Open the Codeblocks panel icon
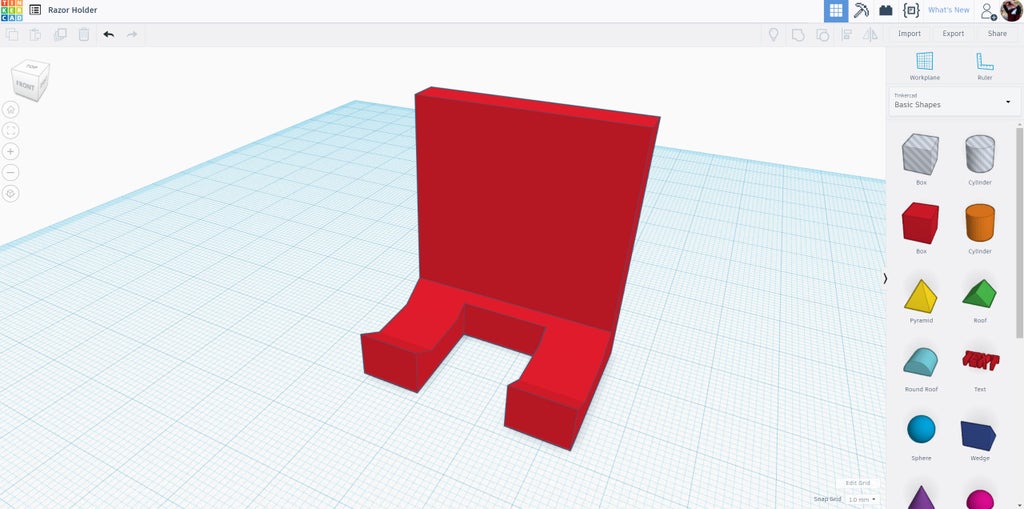 pos(910,10)
